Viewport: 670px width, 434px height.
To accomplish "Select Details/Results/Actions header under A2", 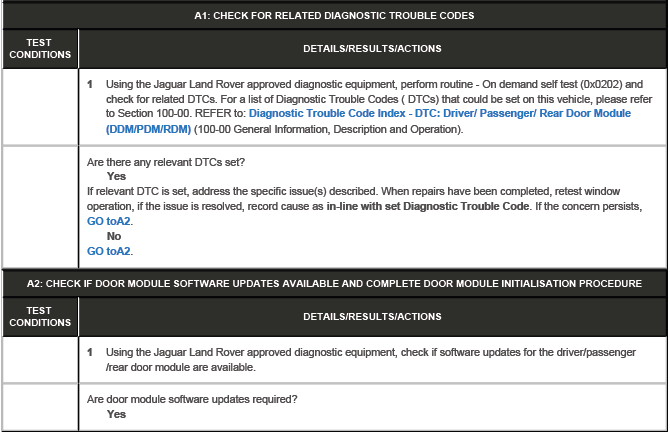I will [372, 316].
